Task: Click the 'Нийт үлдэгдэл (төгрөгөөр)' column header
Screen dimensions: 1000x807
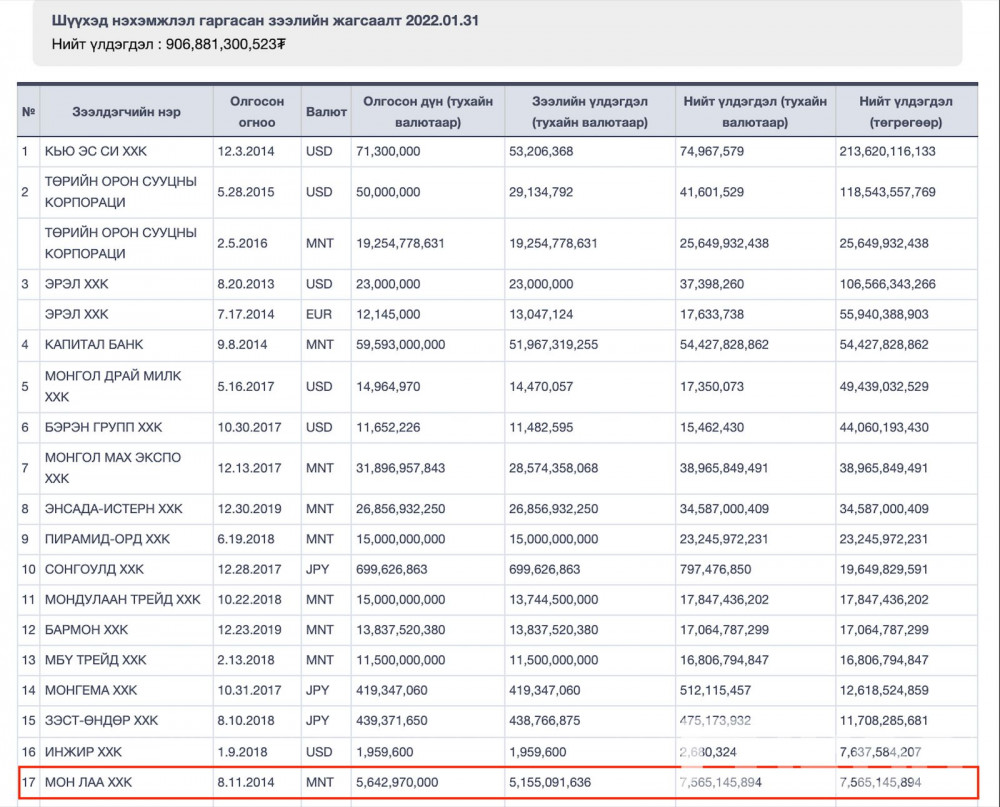Action: pyautogui.click(x=906, y=112)
